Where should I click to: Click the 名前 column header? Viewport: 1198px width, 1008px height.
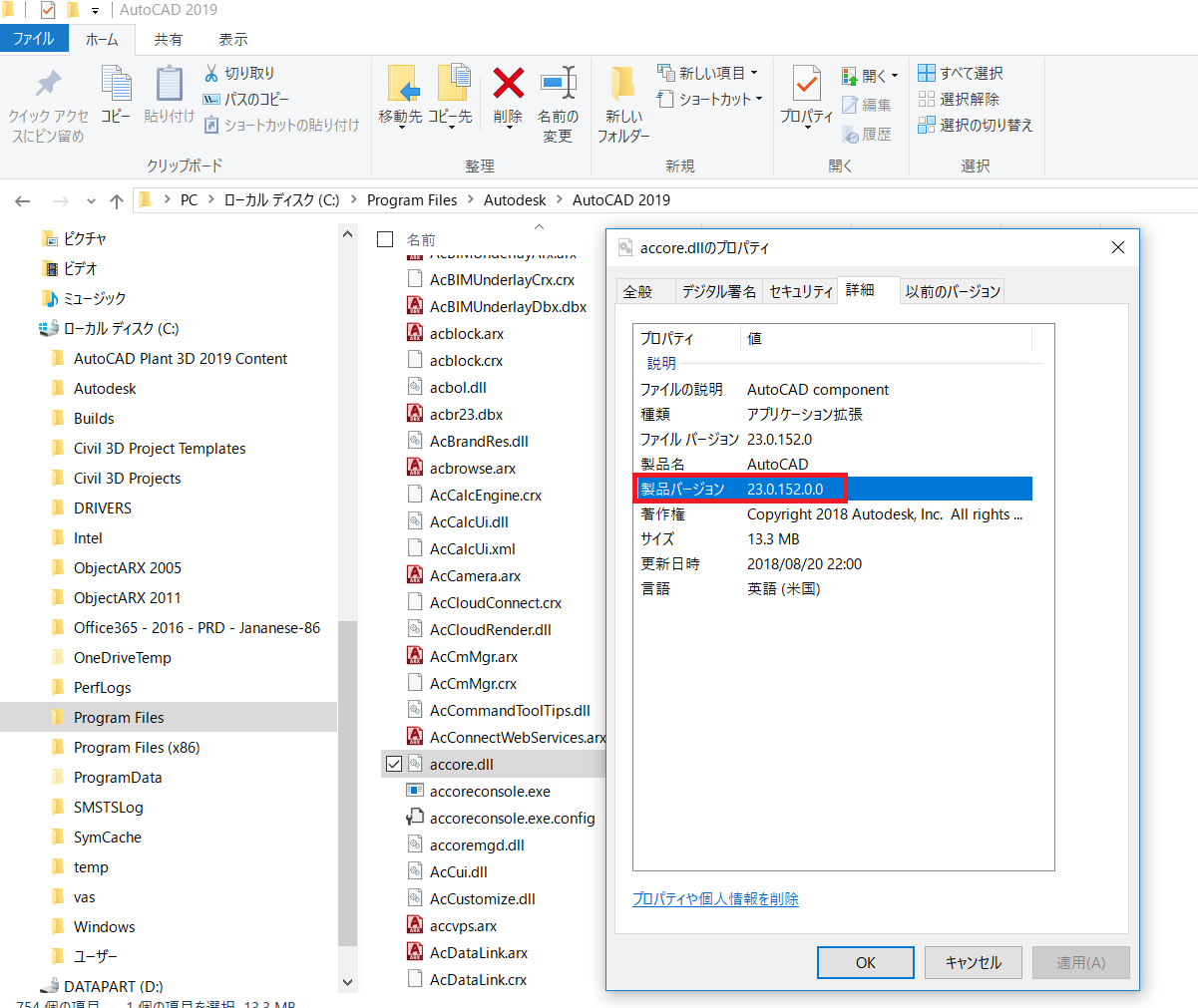421,239
